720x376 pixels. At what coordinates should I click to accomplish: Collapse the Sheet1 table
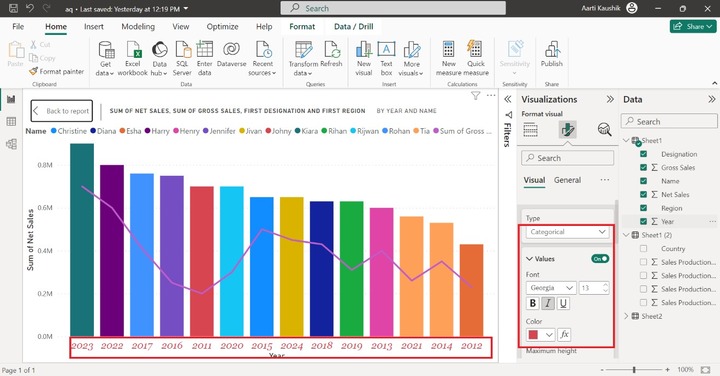[626, 140]
